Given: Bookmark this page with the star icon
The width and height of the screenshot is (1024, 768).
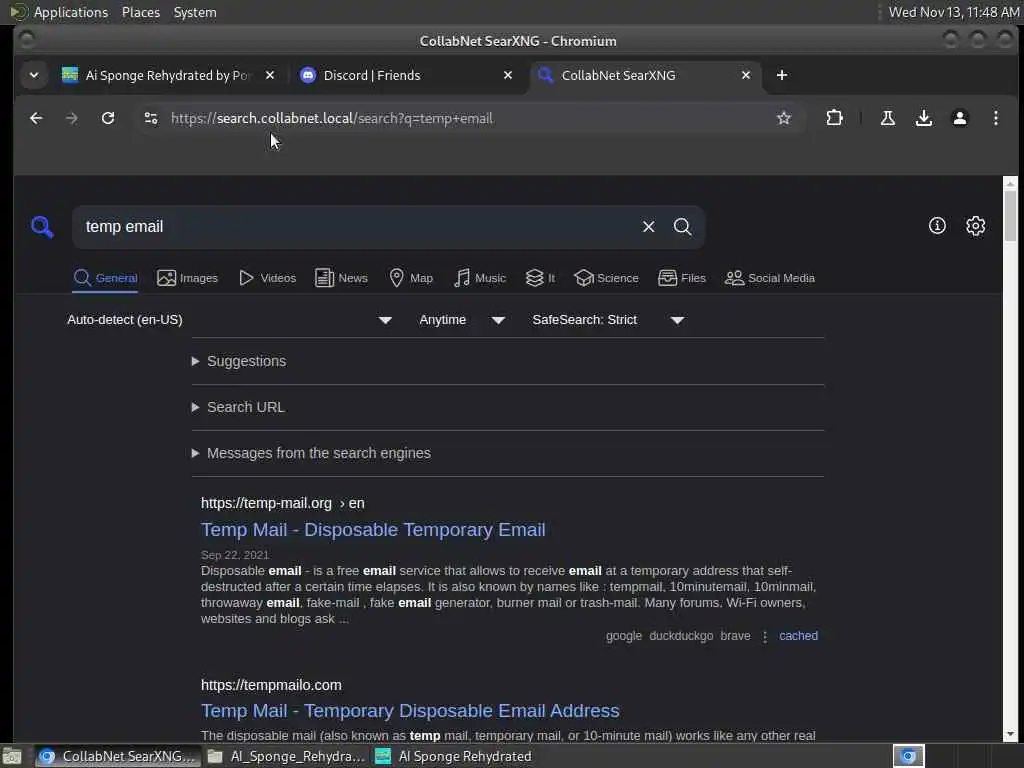Looking at the screenshot, I should 784,118.
